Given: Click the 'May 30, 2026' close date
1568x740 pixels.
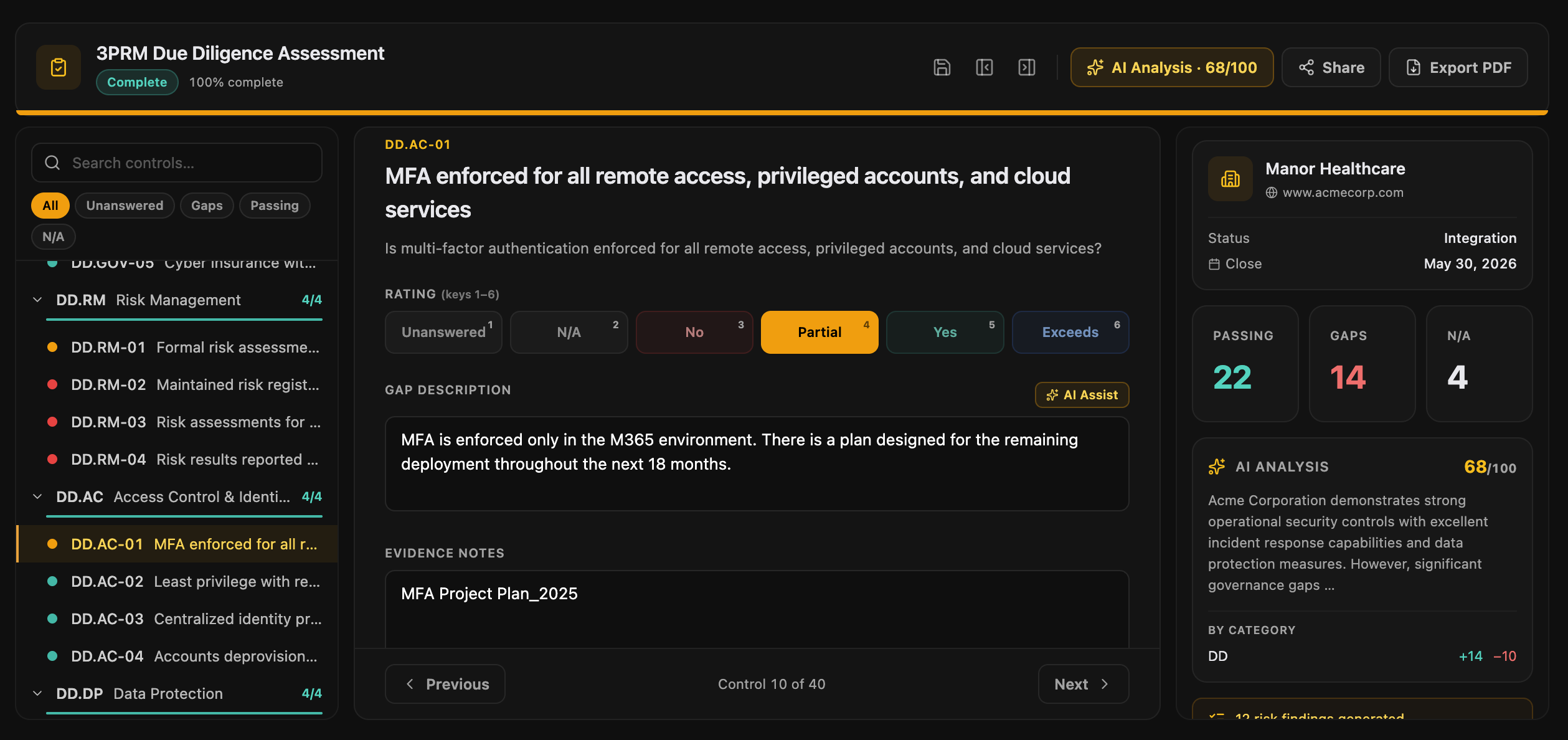Looking at the screenshot, I should point(1470,263).
